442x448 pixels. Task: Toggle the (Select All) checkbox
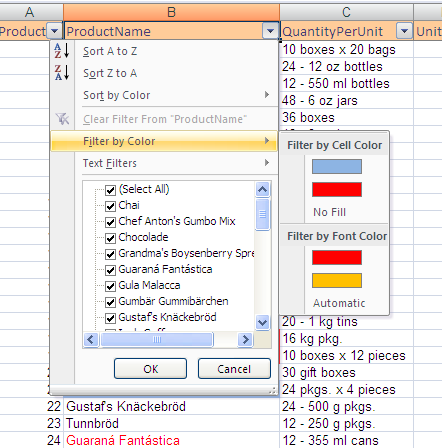[x=110, y=190]
